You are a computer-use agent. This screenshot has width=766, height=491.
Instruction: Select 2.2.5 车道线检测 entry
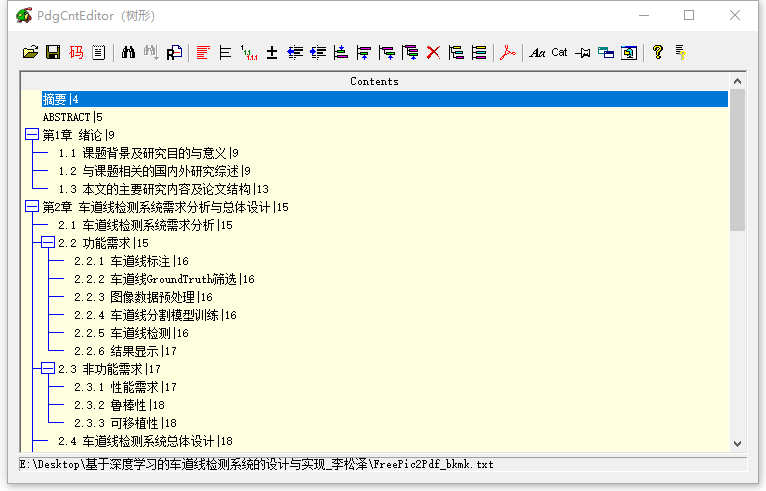coord(131,333)
